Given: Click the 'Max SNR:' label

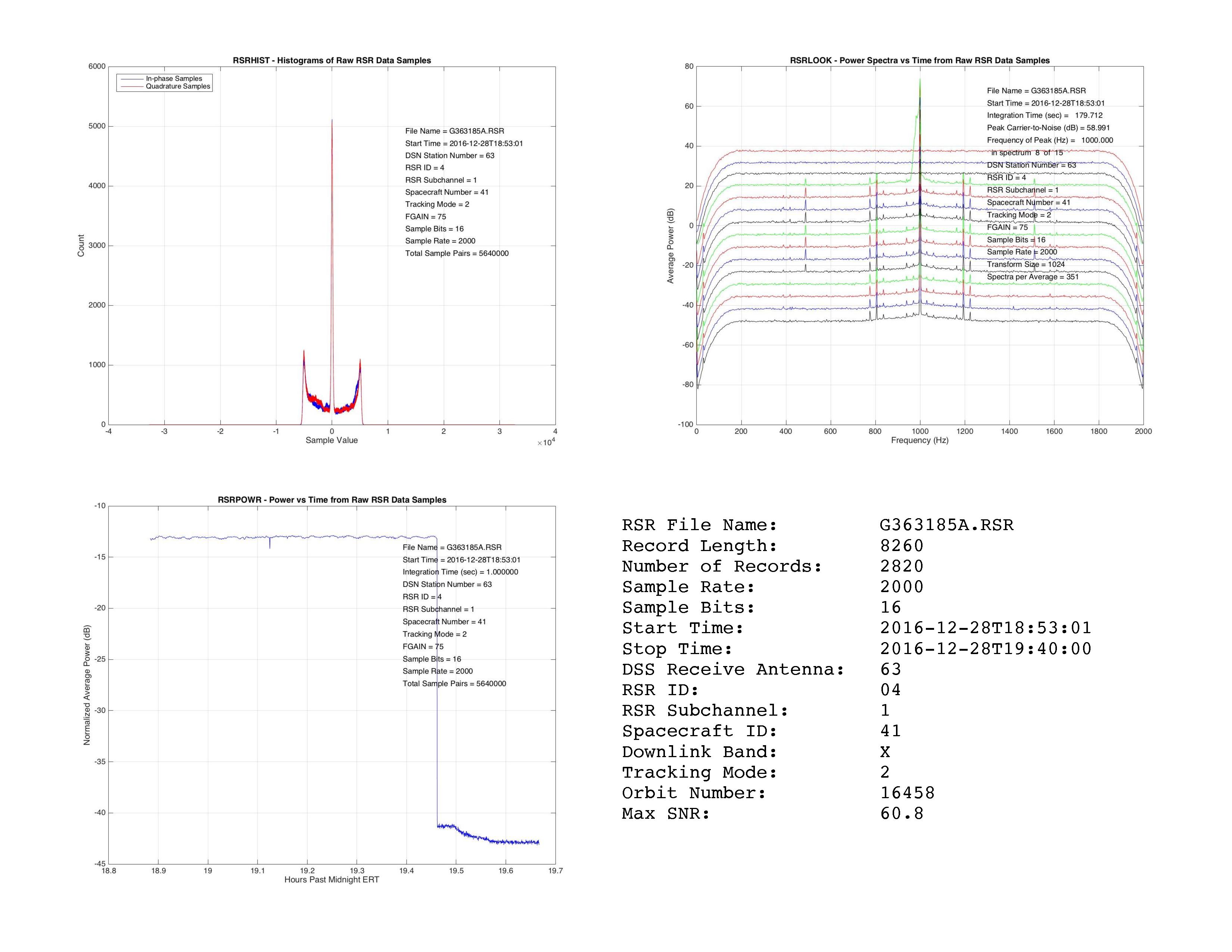Looking at the screenshot, I should [666, 813].
